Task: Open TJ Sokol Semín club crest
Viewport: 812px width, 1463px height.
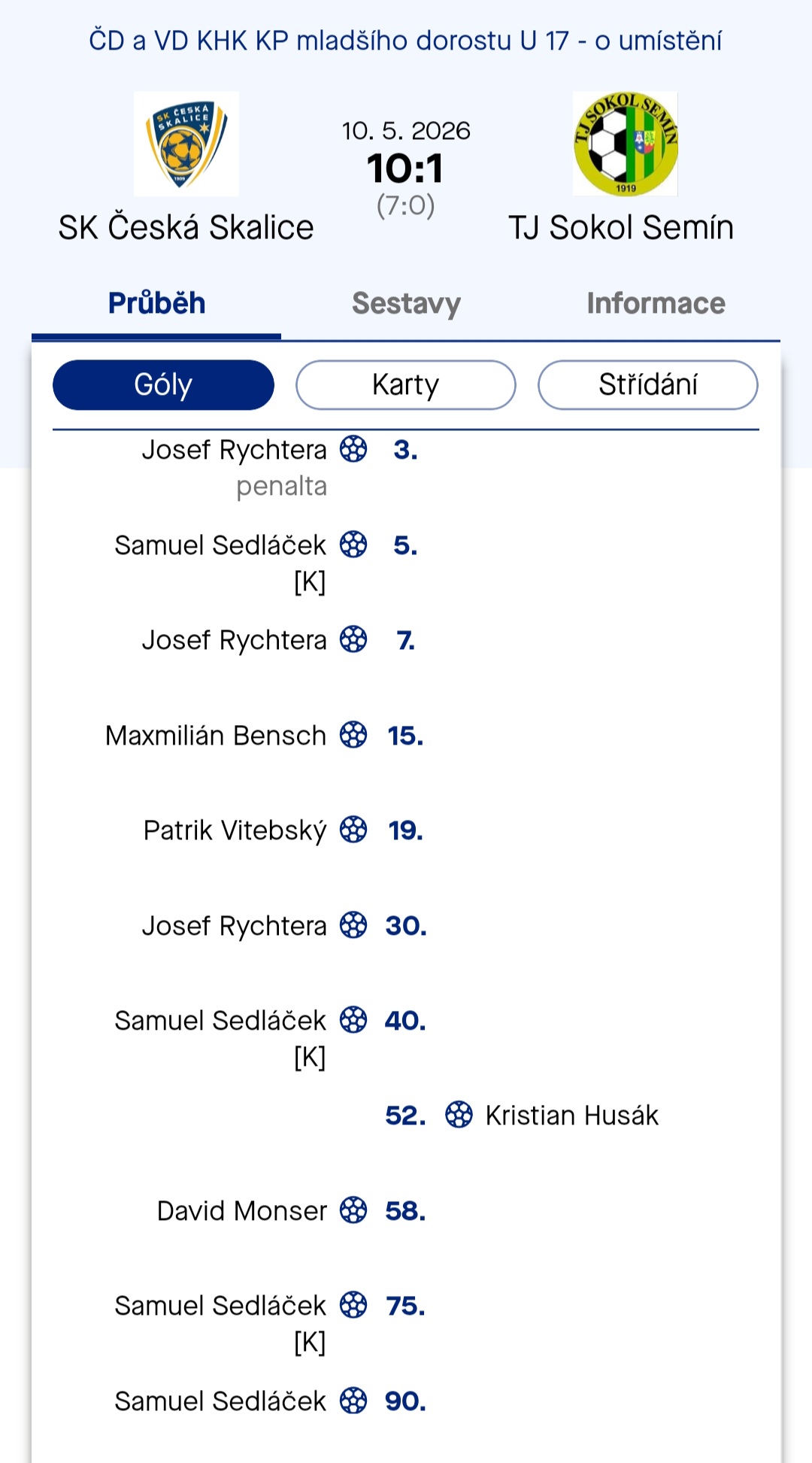Action: (626, 144)
